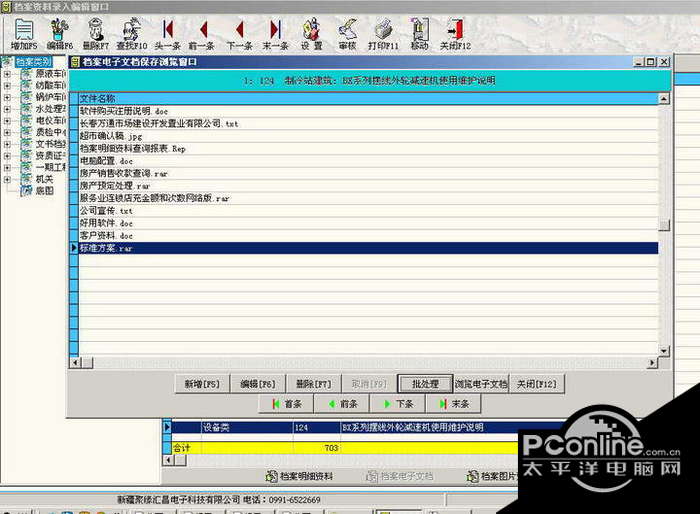The height and width of the screenshot is (514, 700).
Task: Select file 好用软件.doc
Action: [368, 223]
